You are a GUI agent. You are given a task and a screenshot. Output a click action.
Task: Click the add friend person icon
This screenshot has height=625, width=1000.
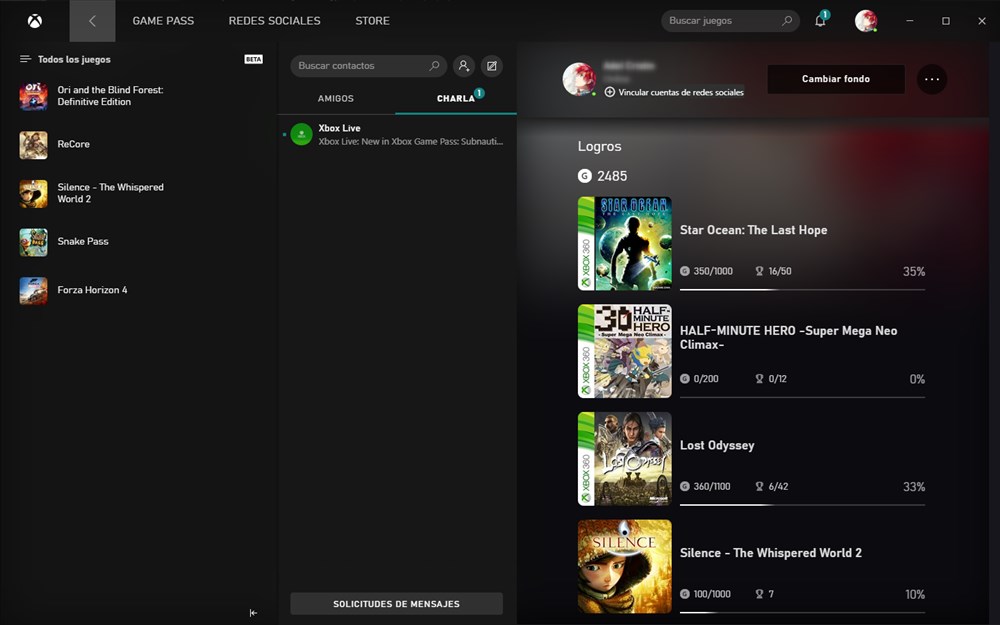[464, 66]
